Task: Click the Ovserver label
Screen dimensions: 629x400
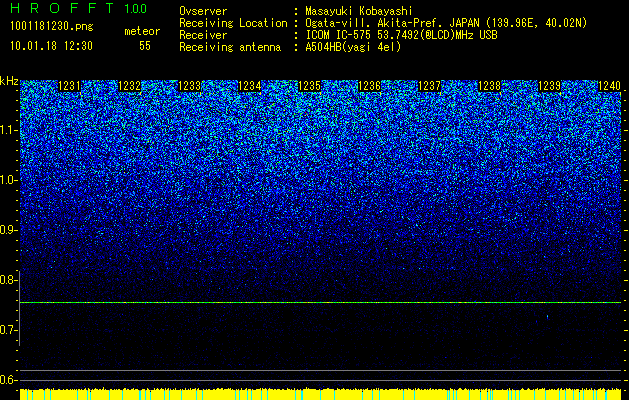Action: pos(203,12)
